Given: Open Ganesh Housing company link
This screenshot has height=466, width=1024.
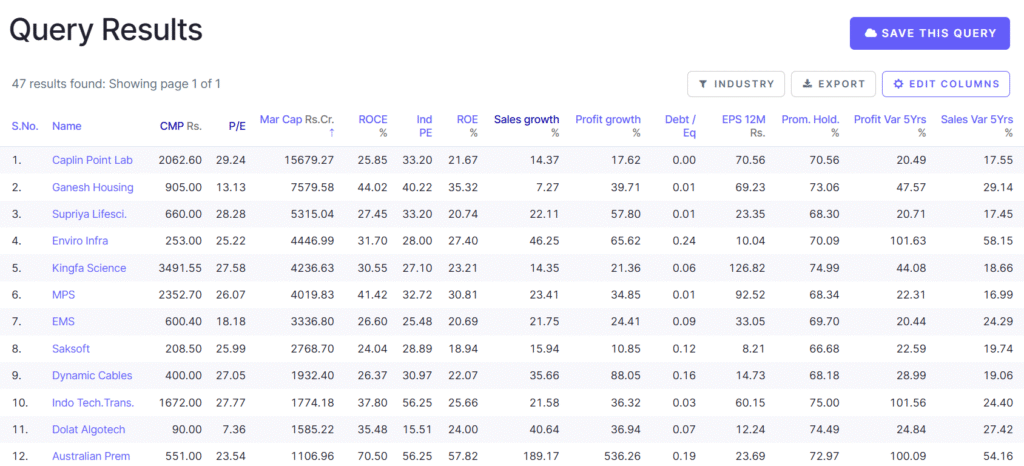Looking at the screenshot, I should pos(93,187).
